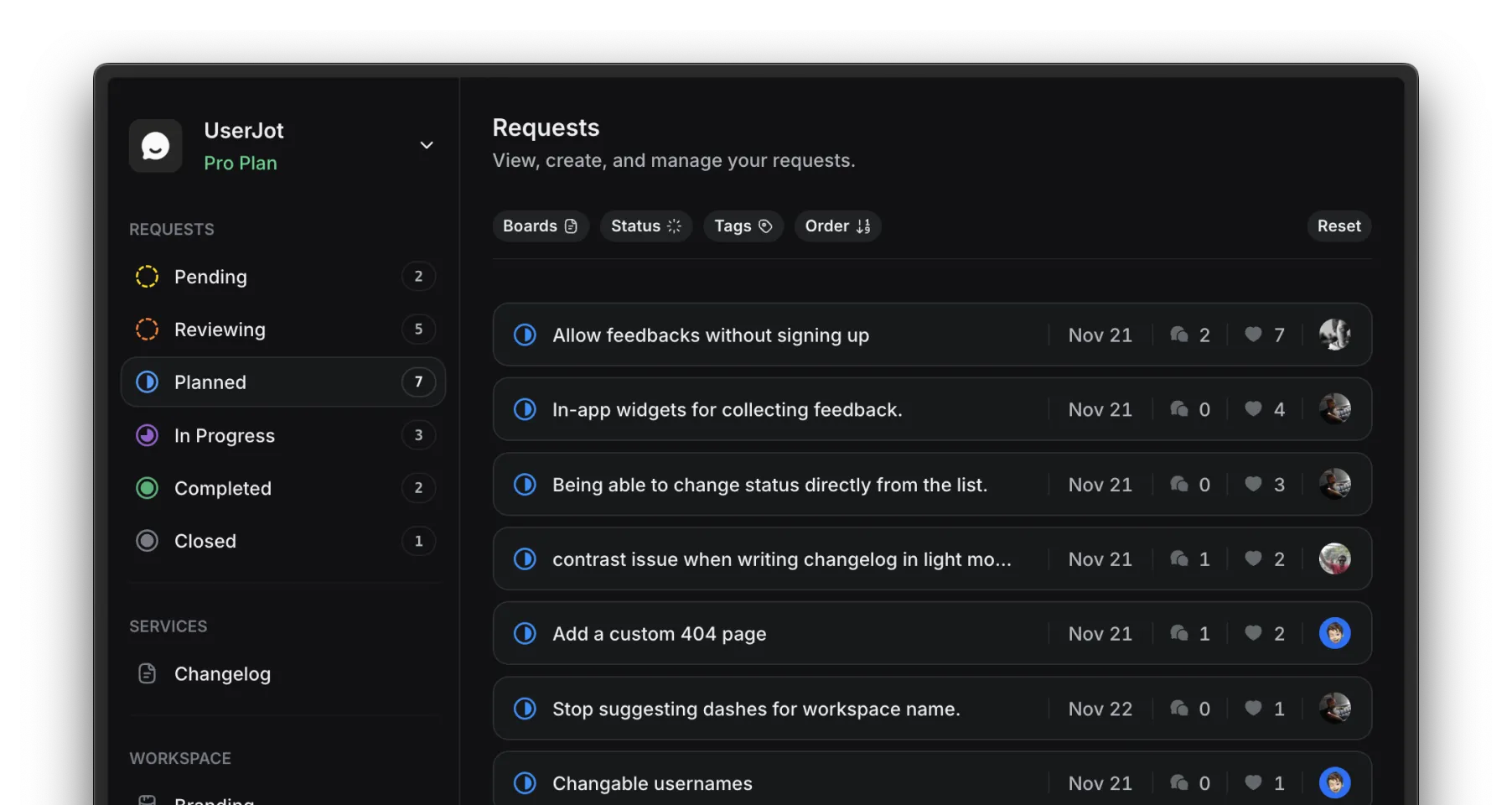Select Planned in the sidebar

[x=283, y=382]
